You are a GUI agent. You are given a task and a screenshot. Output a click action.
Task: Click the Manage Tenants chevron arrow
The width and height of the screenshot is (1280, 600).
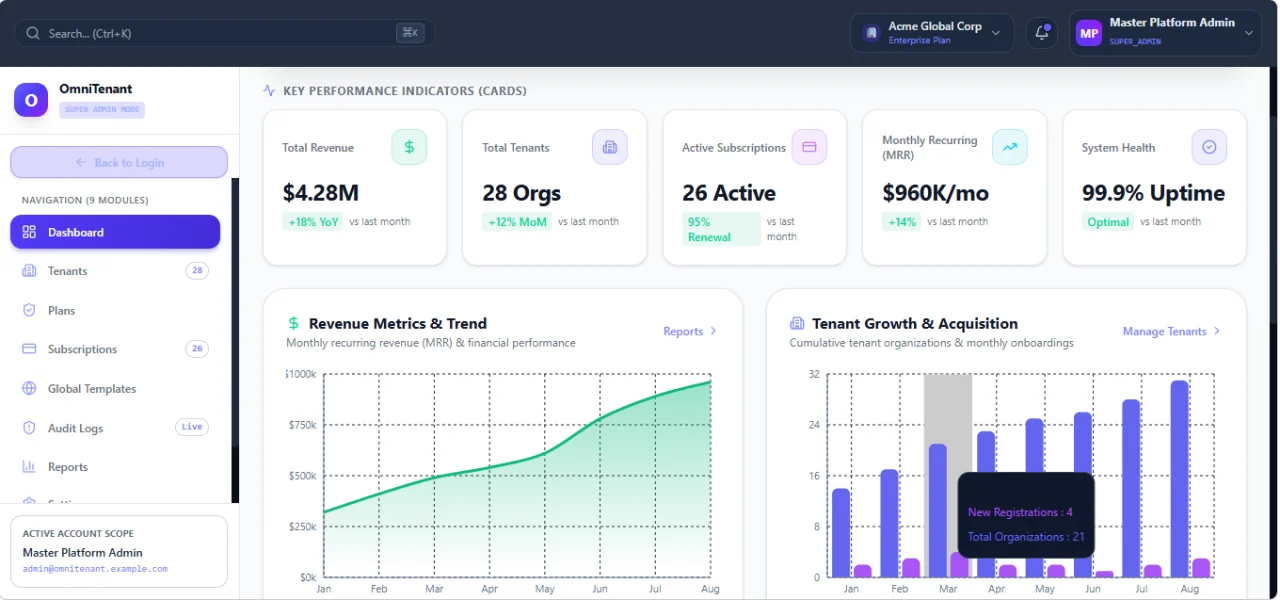coord(1216,331)
